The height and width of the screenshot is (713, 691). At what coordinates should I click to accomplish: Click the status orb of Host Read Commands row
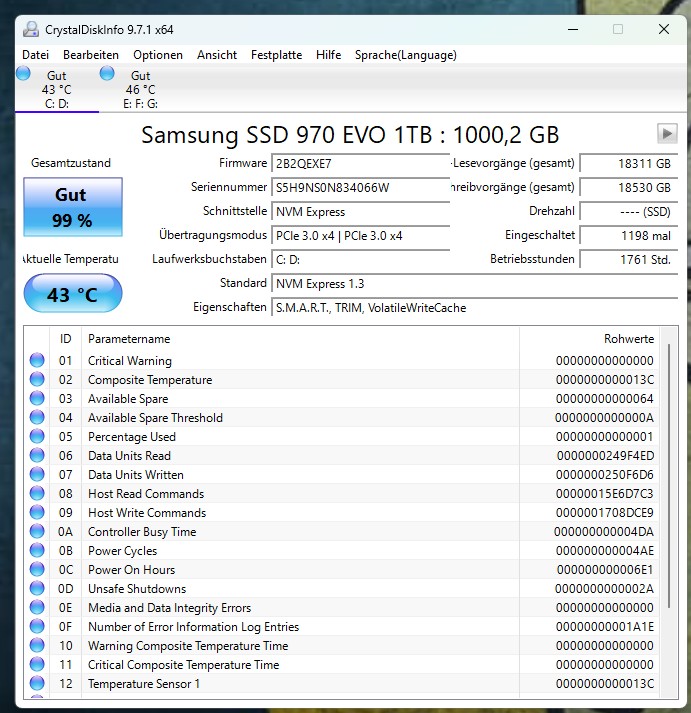37,493
